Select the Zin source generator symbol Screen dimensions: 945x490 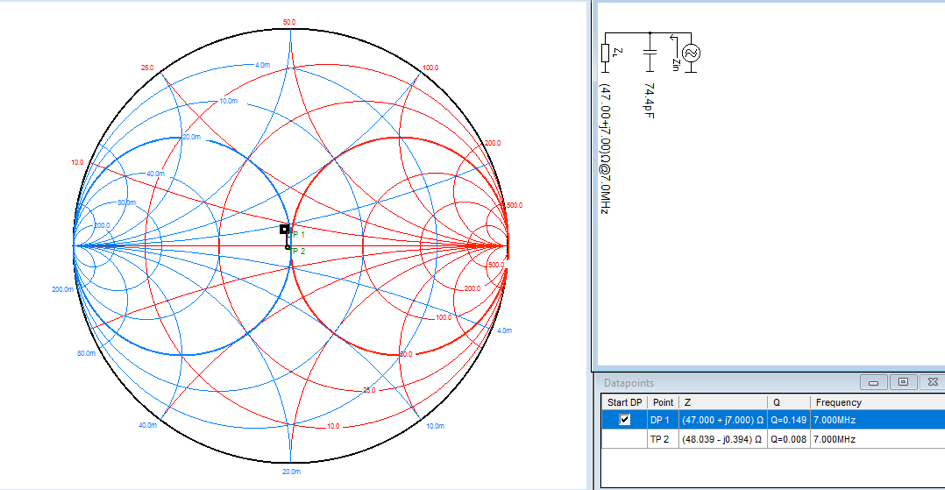(x=691, y=53)
